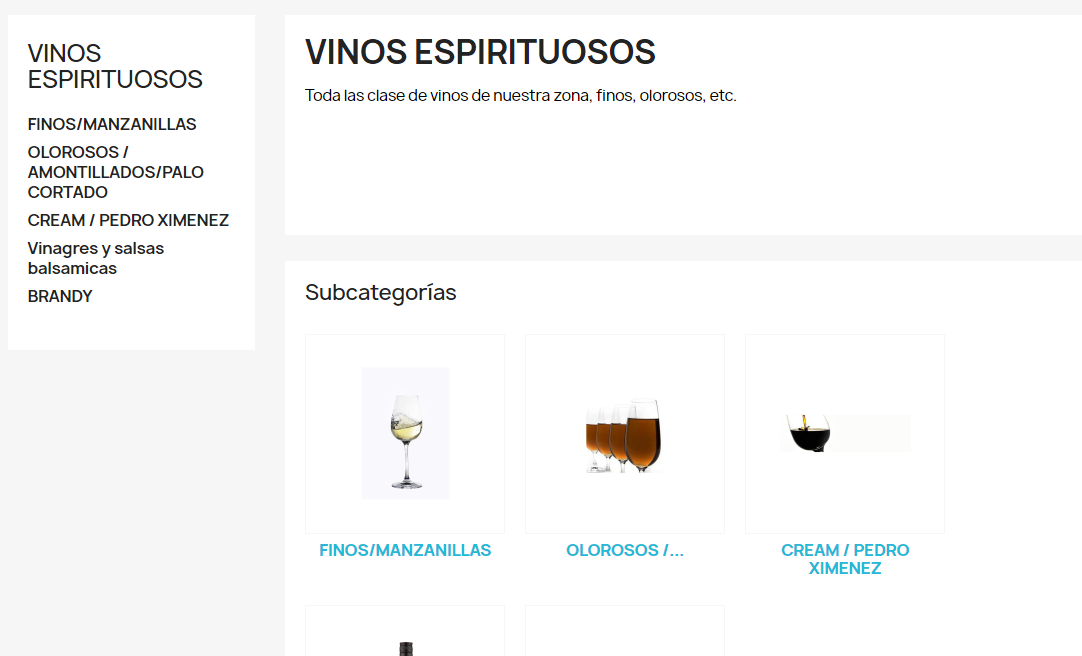Follow the blue truncated OLOROSOS /... link

point(624,550)
